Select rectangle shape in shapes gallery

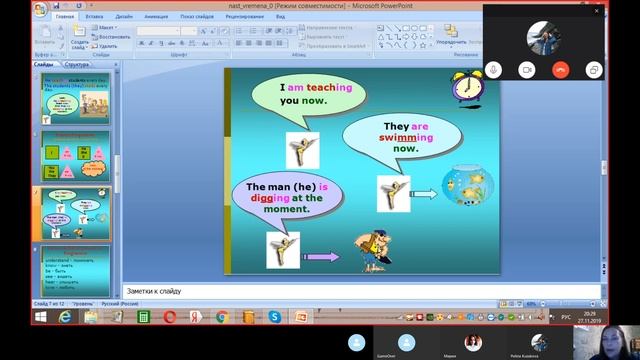point(406,29)
